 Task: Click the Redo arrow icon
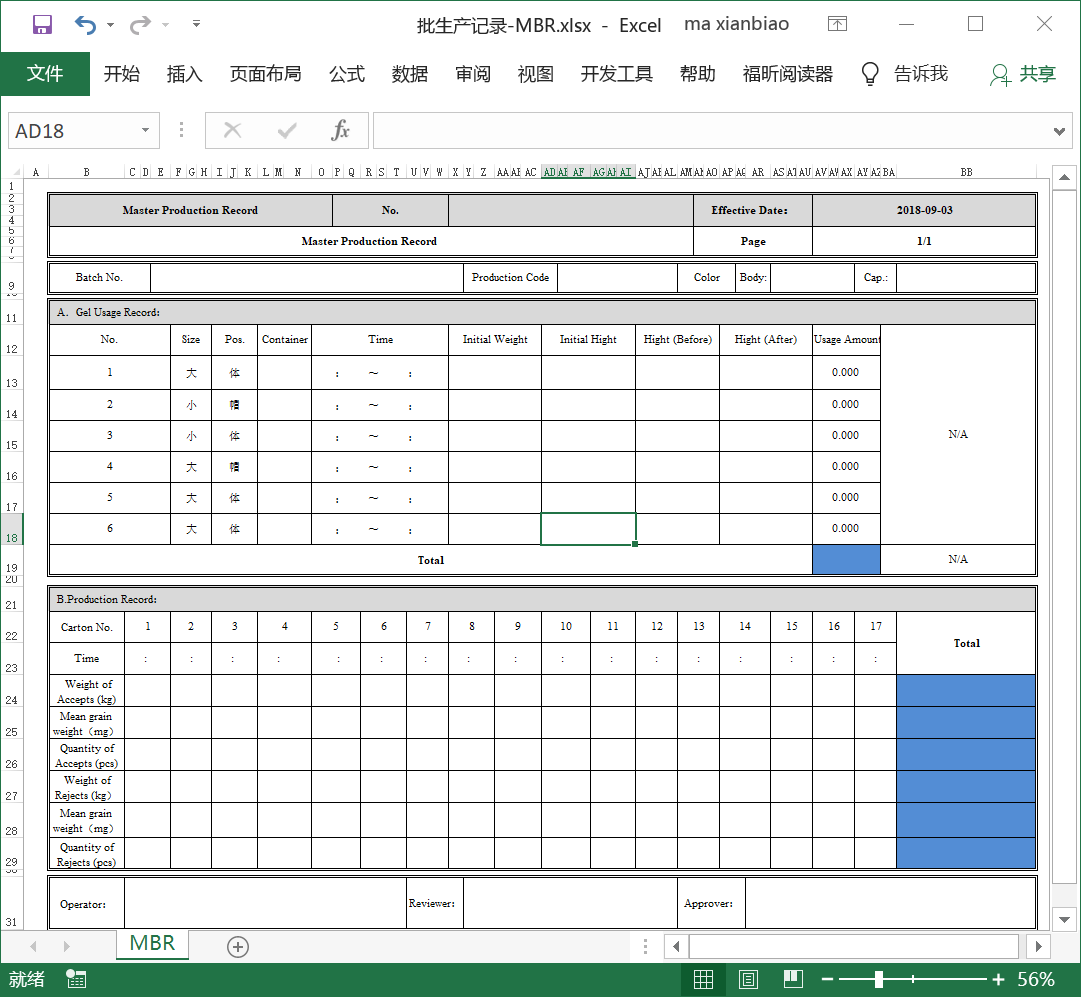point(140,24)
